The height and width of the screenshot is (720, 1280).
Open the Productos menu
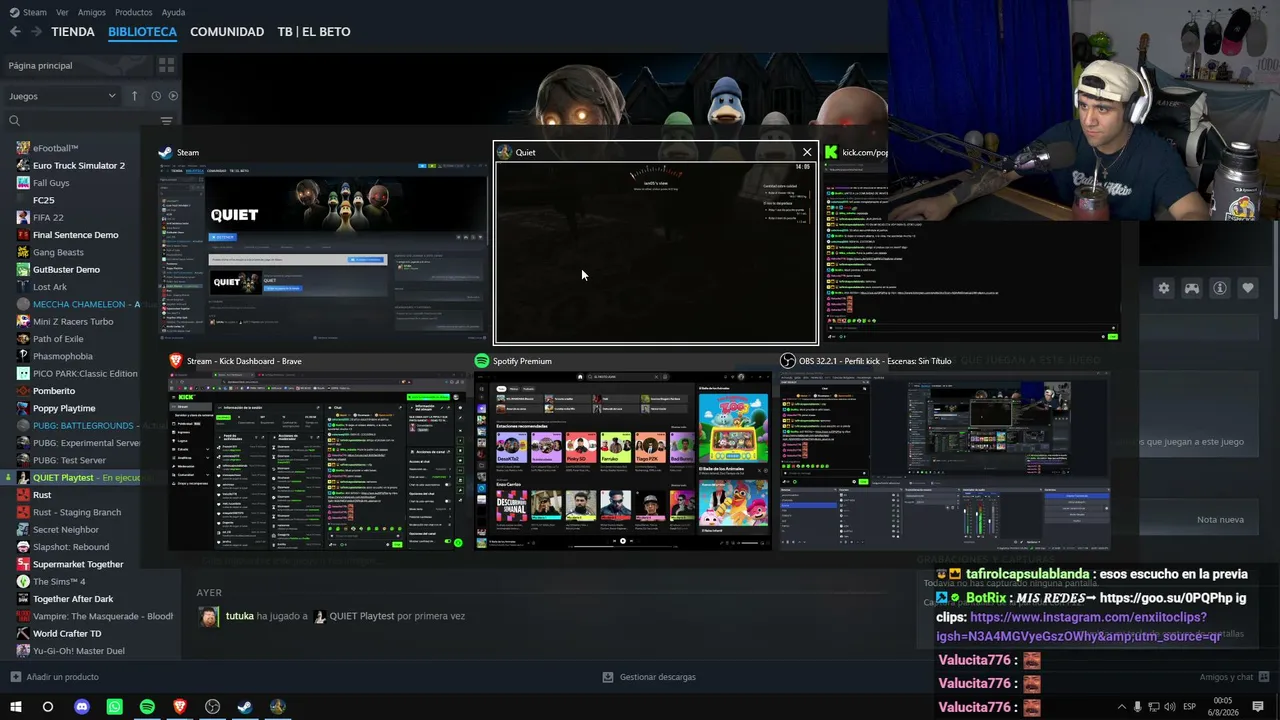coord(134,12)
